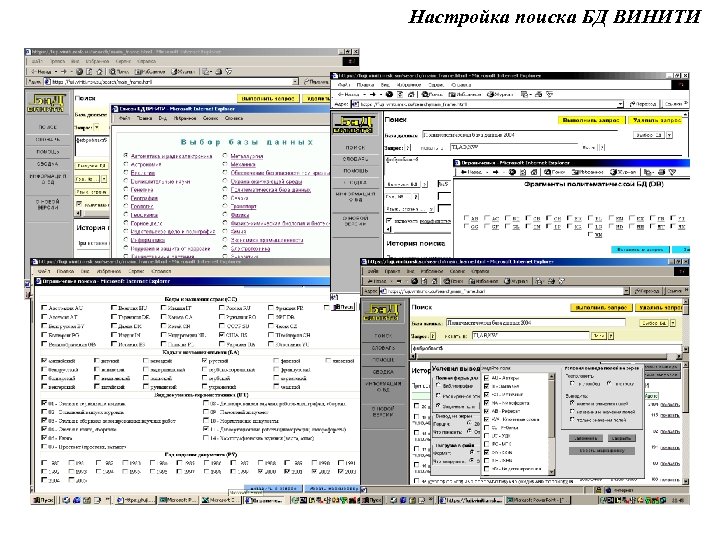Check UC - УДК field checkbox
The width and height of the screenshot is (720, 540).
tap(486, 436)
